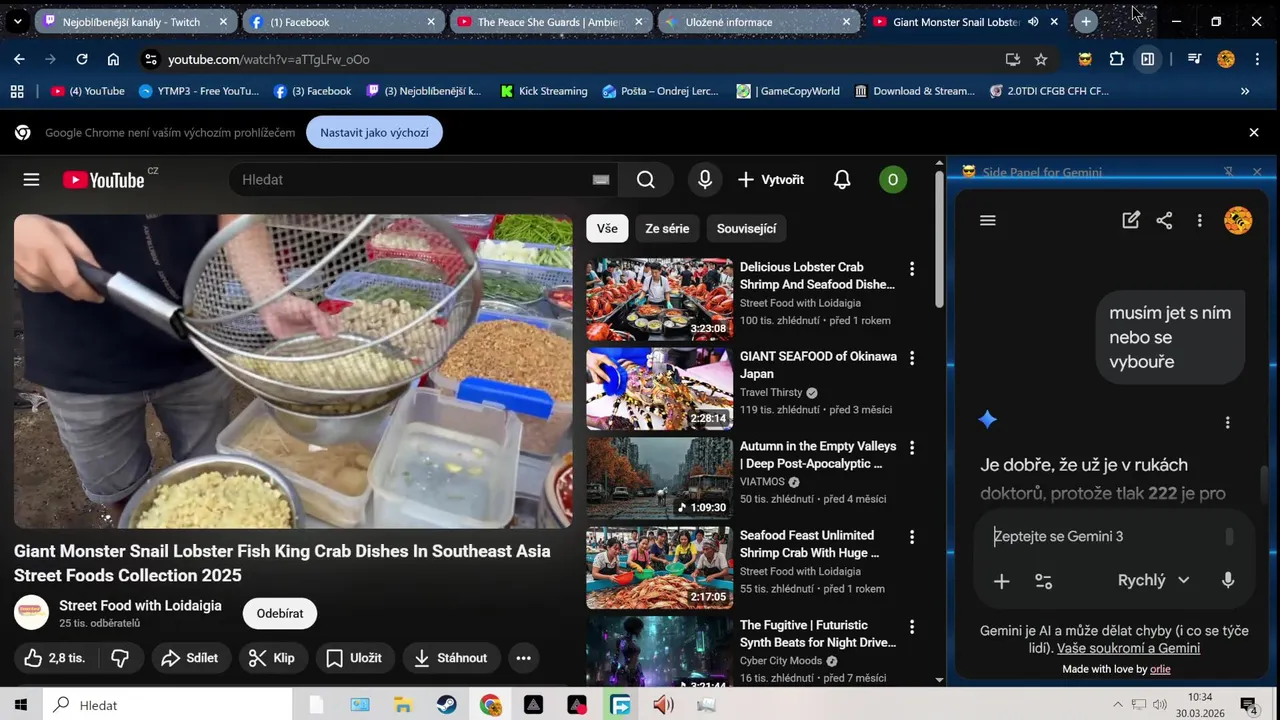Share the Gemini conversation icon
1280x720 pixels.
1164,221
